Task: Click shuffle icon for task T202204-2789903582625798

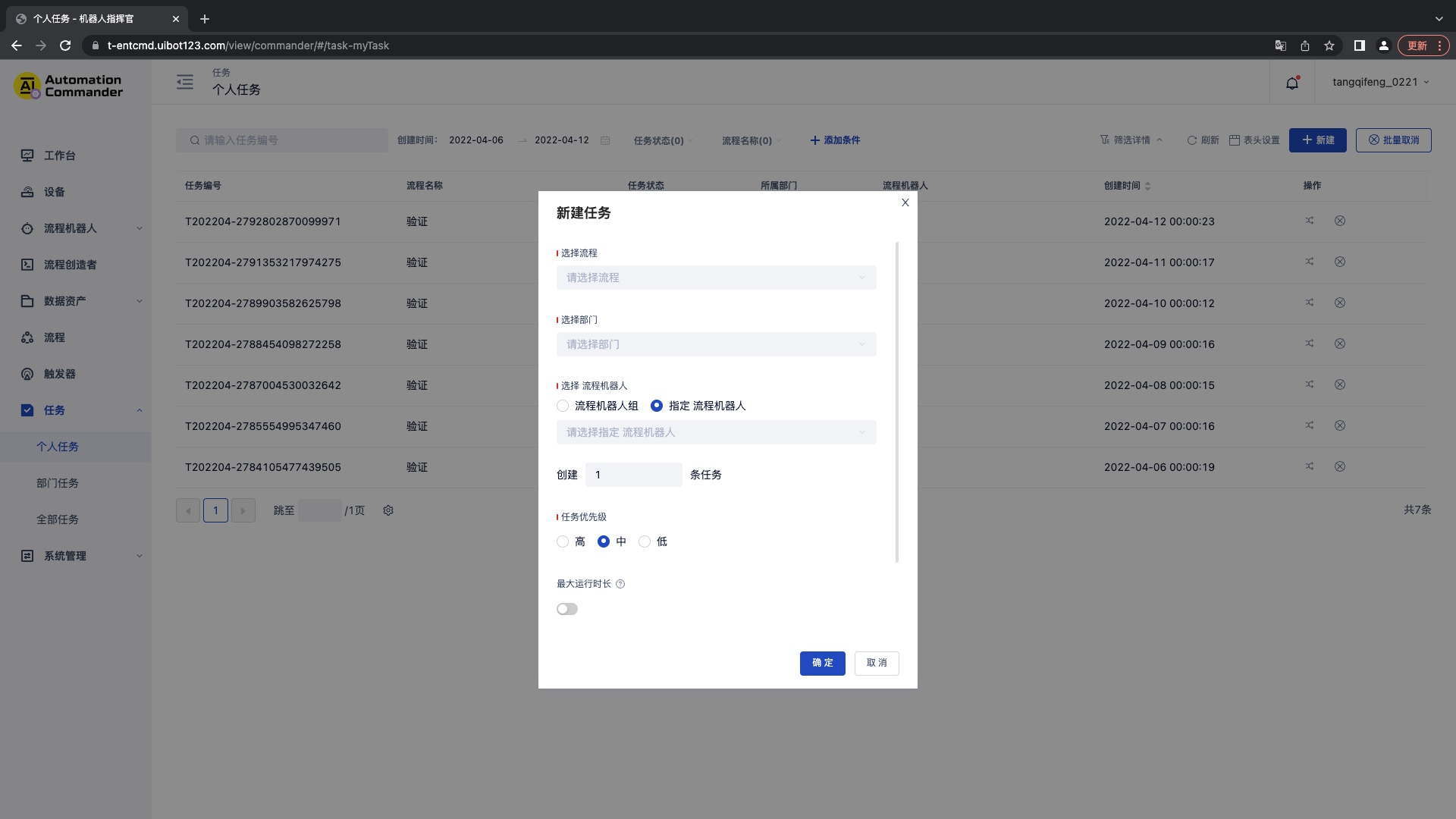Action: [1310, 303]
